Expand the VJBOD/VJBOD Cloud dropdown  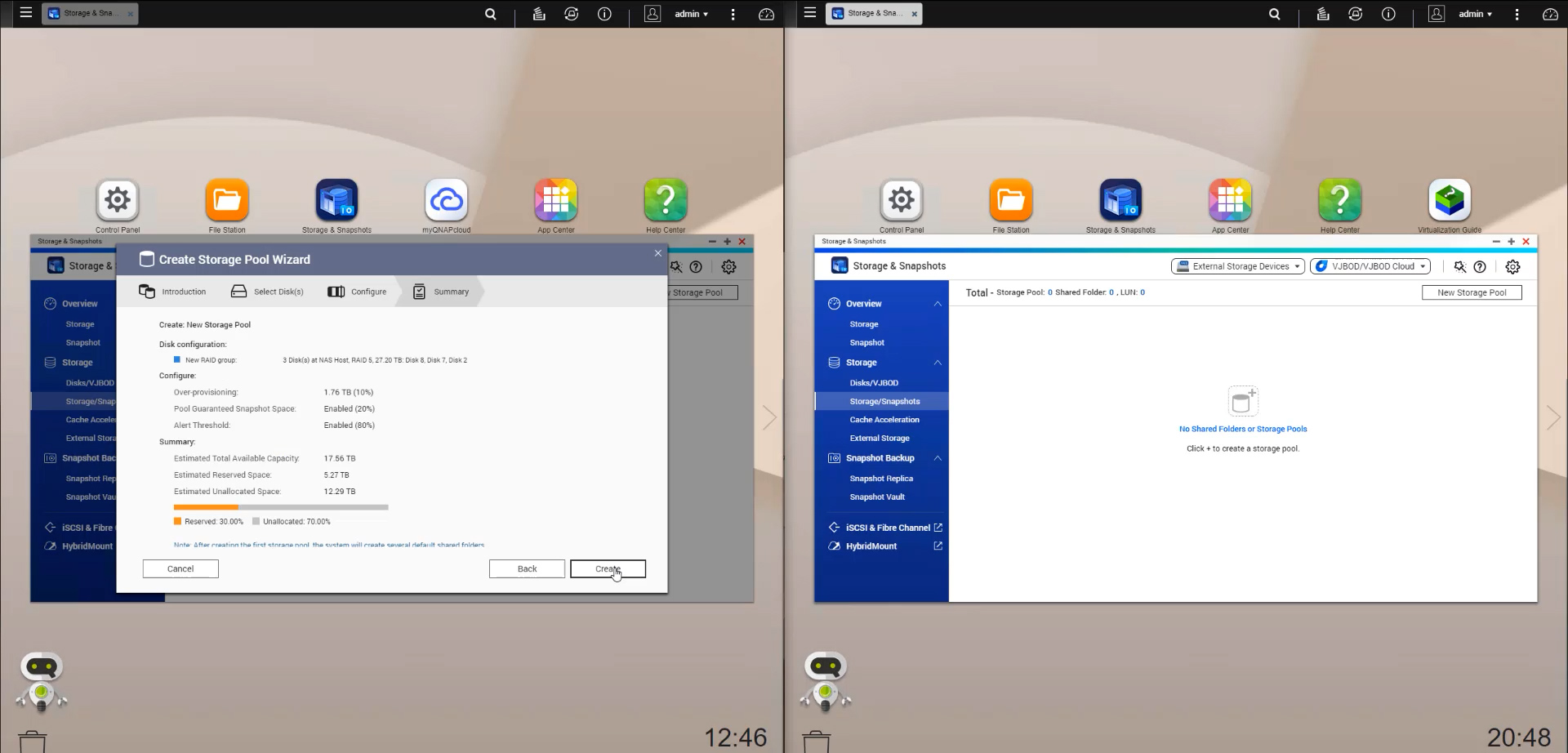1370,266
